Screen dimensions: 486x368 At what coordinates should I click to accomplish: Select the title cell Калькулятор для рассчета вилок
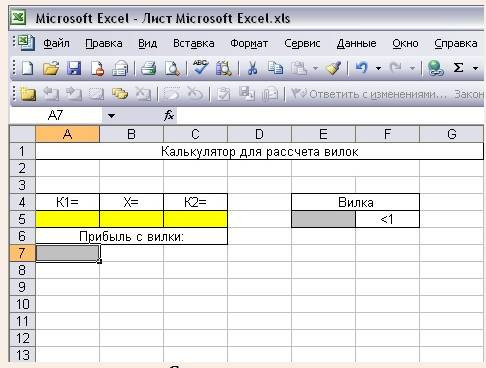[259, 151]
